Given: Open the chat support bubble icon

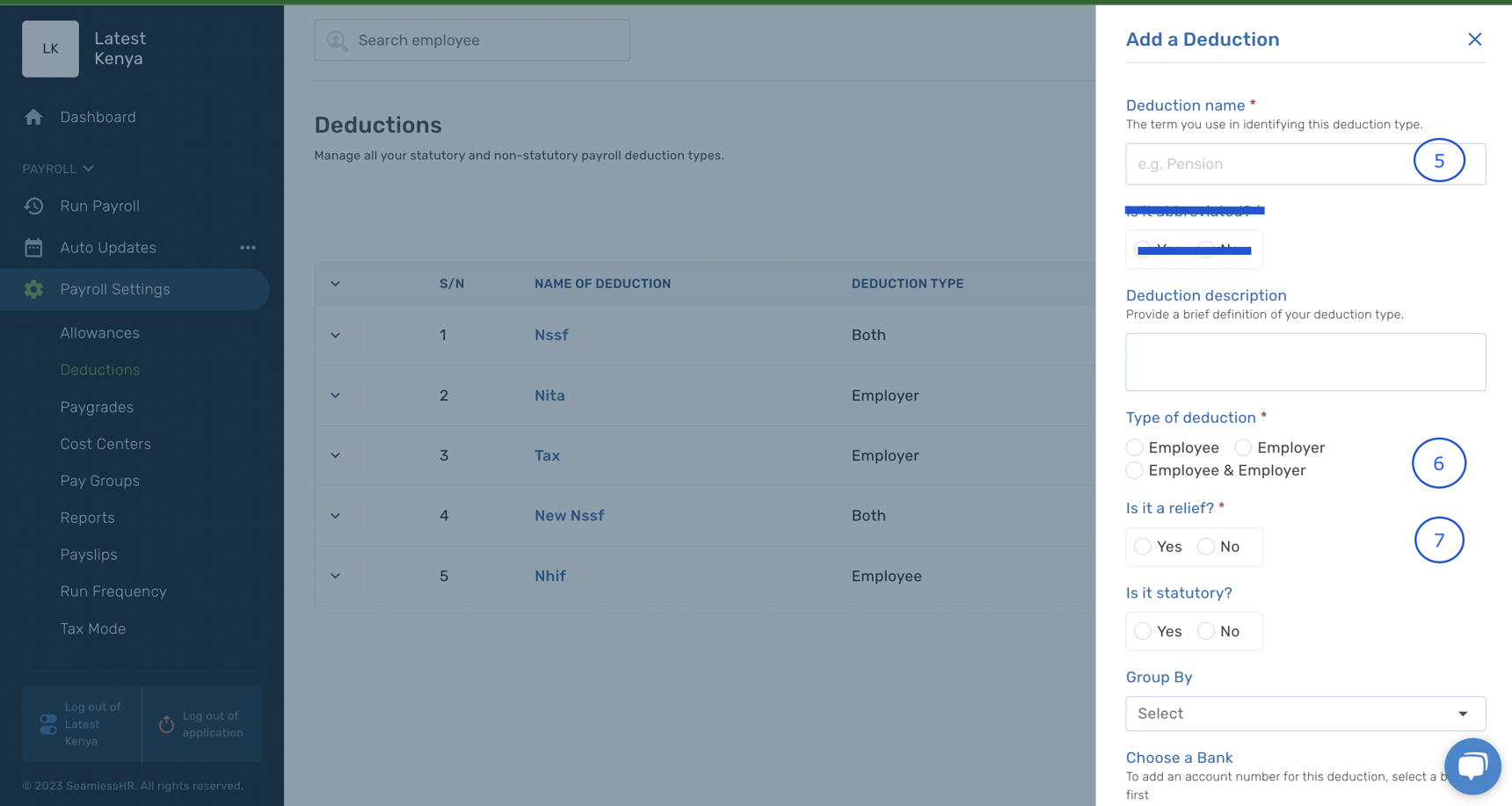Looking at the screenshot, I should 1472,766.
